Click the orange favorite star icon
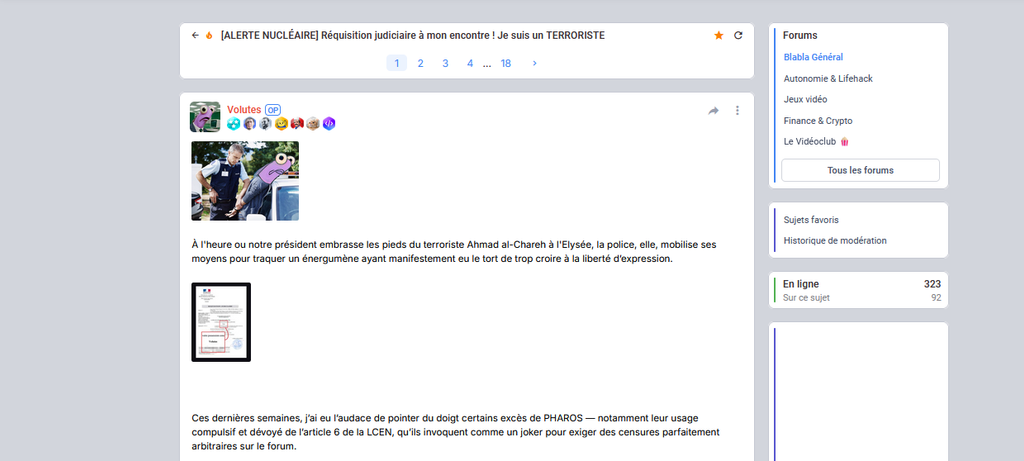The image size is (1024, 461). click(718, 35)
